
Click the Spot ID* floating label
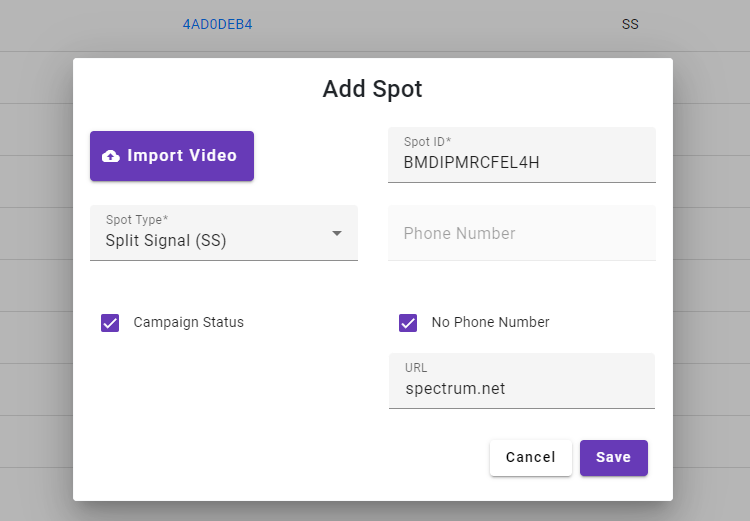pyautogui.click(x=427, y=142)
